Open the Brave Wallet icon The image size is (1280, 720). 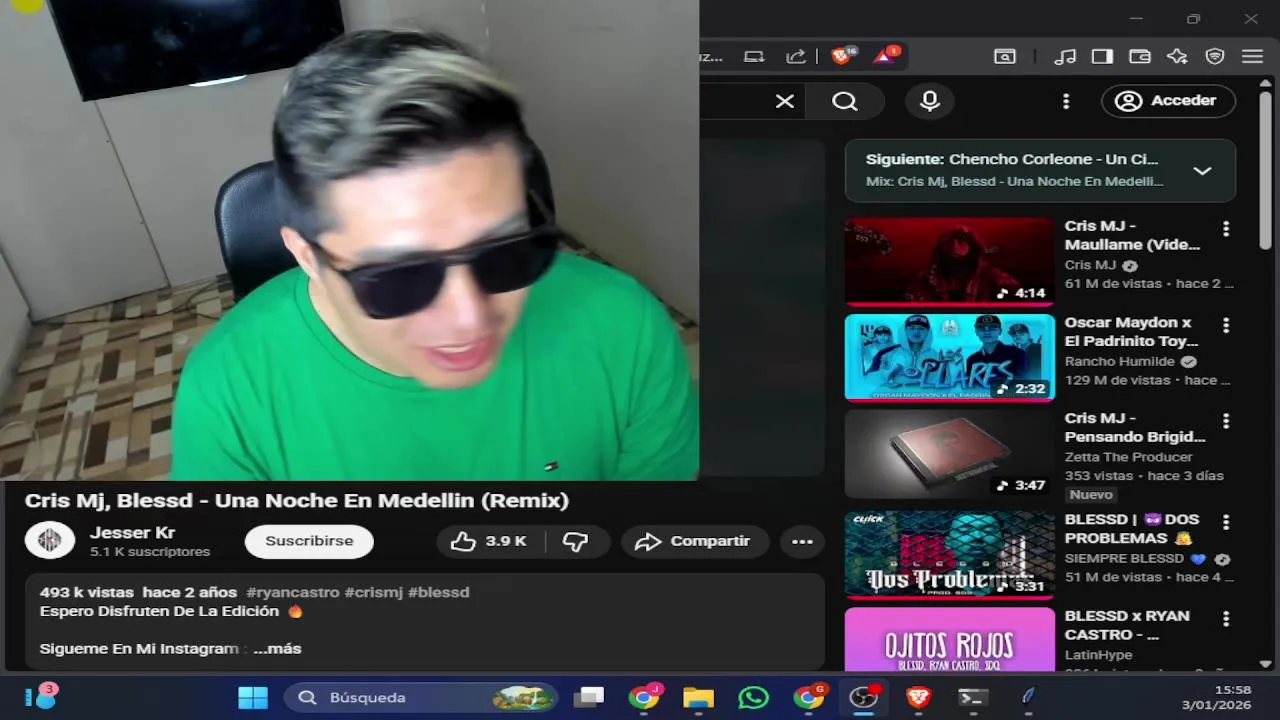pyautogui.click(x=1140, y=57)
